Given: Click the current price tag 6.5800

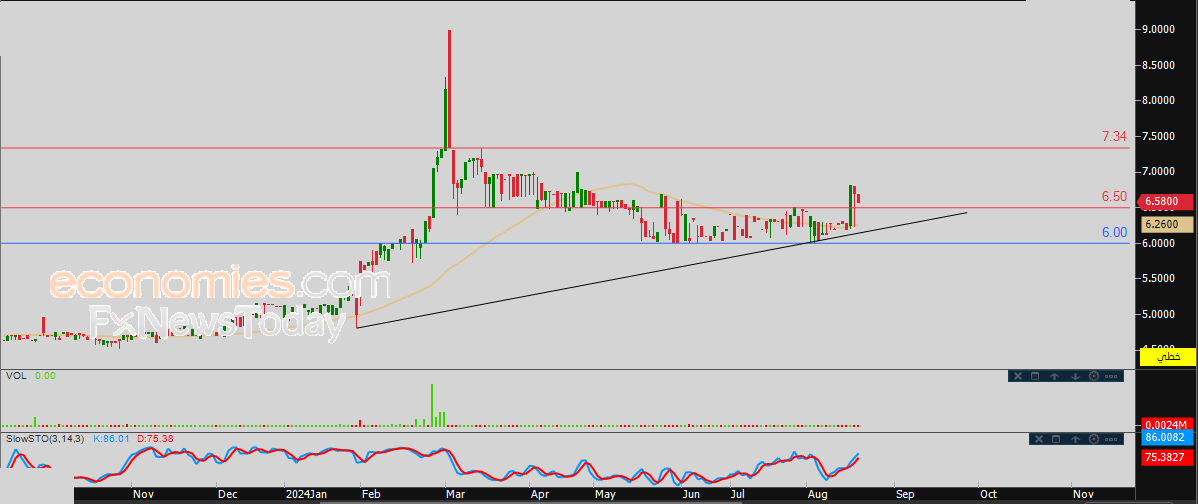Looking at the screenshot, I should [1166, 202].
